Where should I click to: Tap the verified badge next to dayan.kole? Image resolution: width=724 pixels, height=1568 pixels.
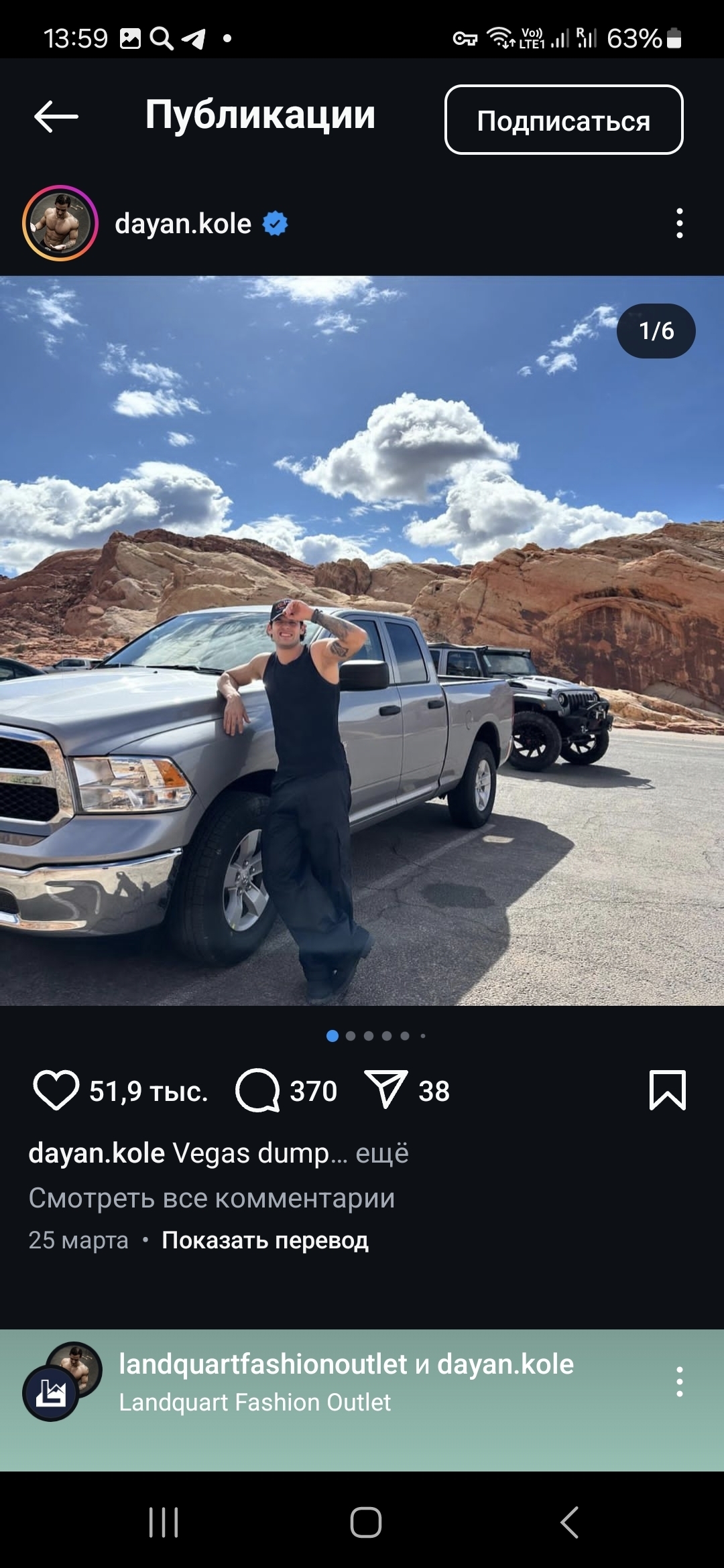[x=275, y=223]
